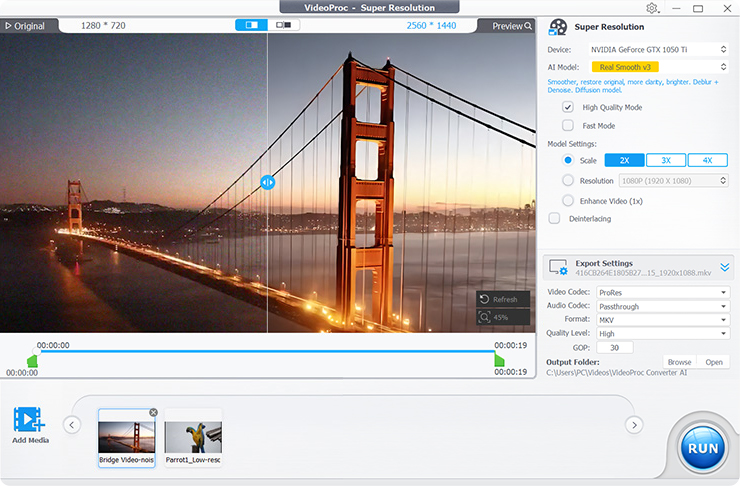Open the Video Codec dropdown
Viewport: 740px width, 486px height.
click(x=663, y=292)
